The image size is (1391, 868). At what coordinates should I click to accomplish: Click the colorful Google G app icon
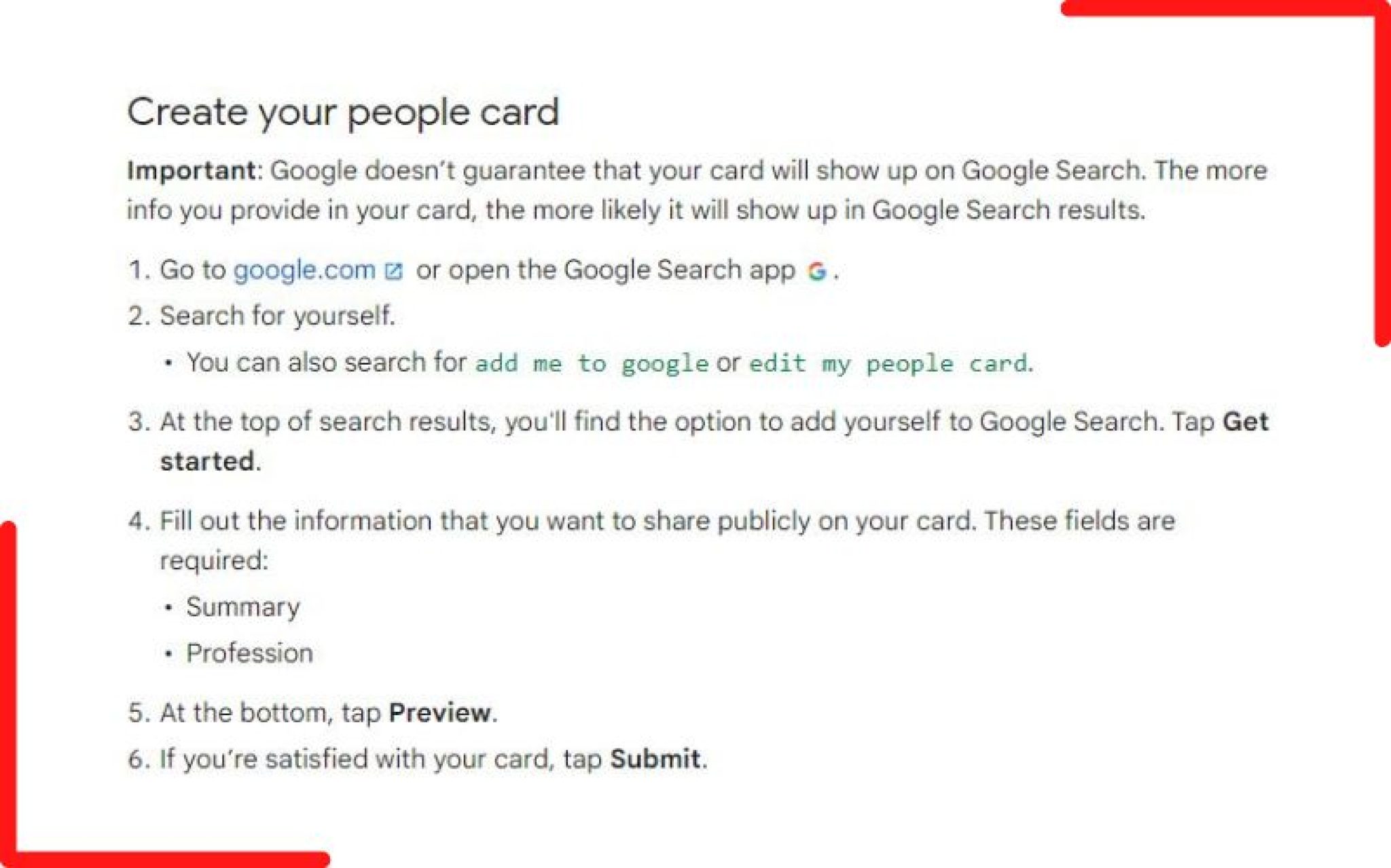[x=816, y=272]
